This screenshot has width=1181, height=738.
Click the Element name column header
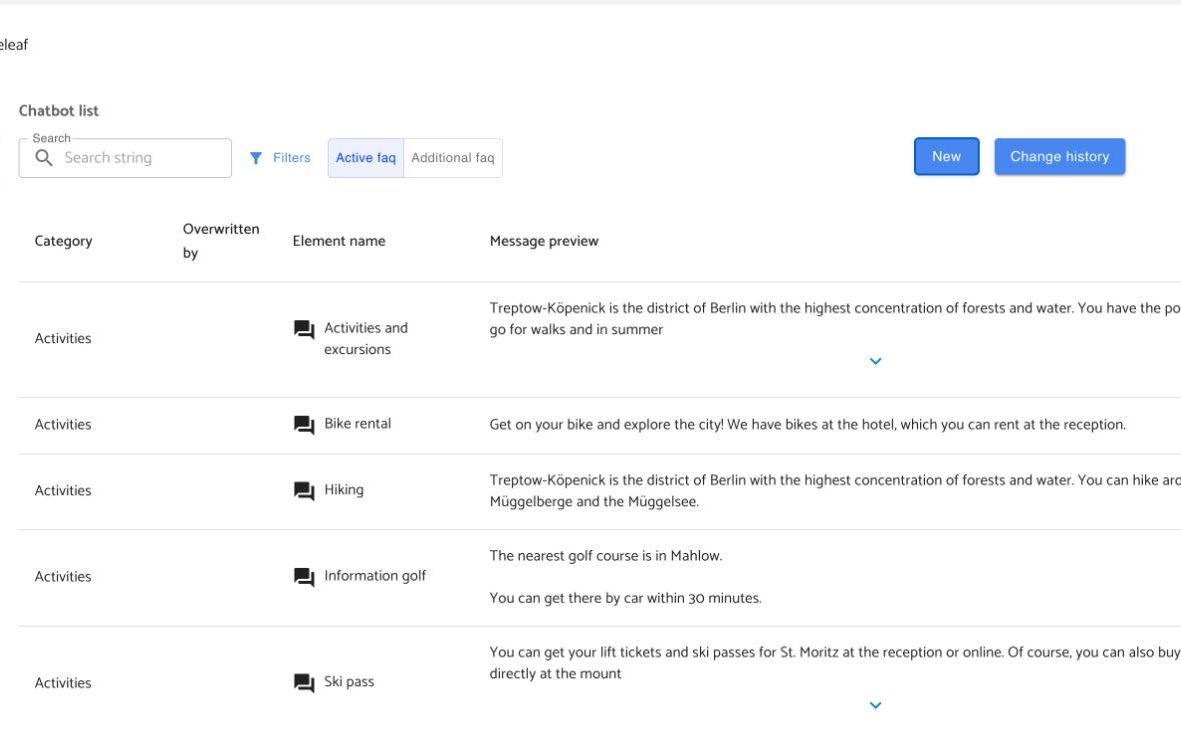(339, 241)
